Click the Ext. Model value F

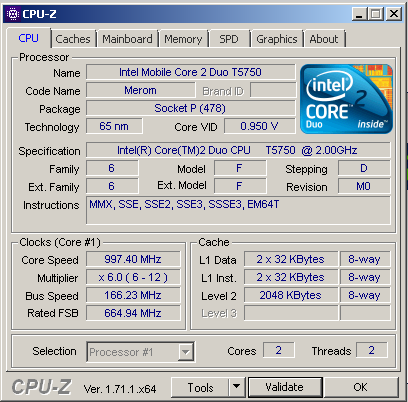click(240, 186)
